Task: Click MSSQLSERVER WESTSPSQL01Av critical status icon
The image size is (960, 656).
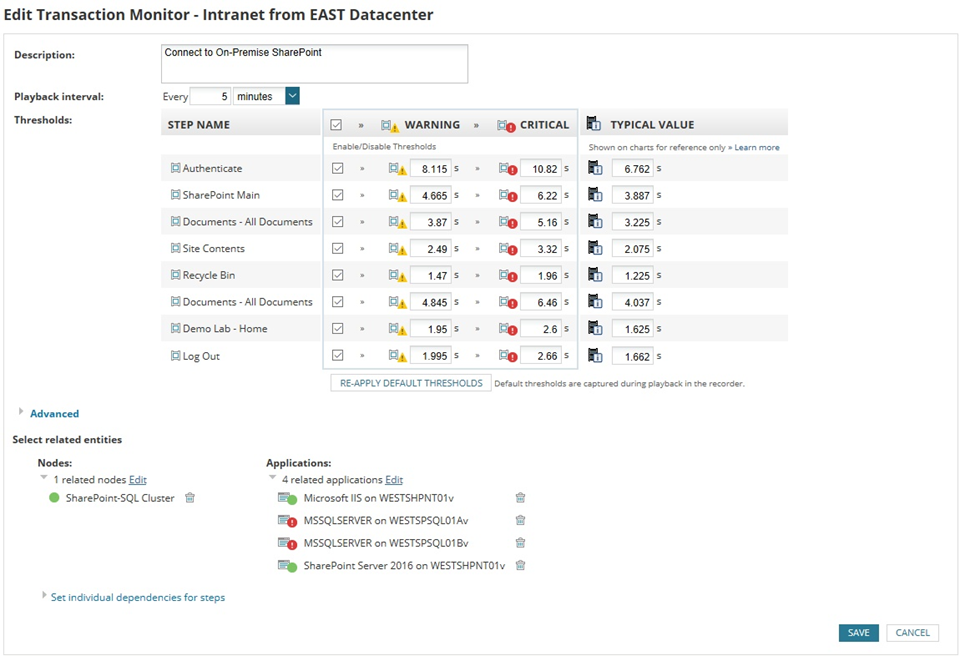Action: point(287,521)
